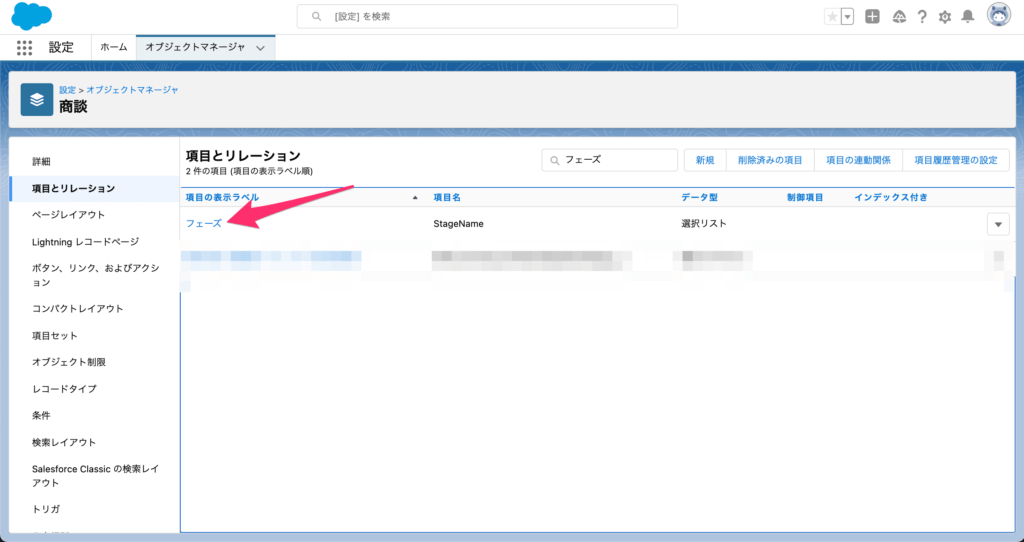Viewport: 1024px width, 542px height.
Task: Switch to the ホーム tab
Action: pyautogui.click(x=114, y=47)
